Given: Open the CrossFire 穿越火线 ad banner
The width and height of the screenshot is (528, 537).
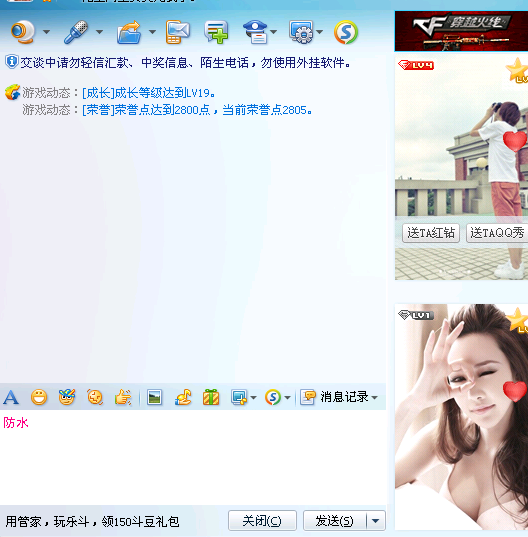Looking at the screenshot, I should pyautogui.click(x=461, y=31).
